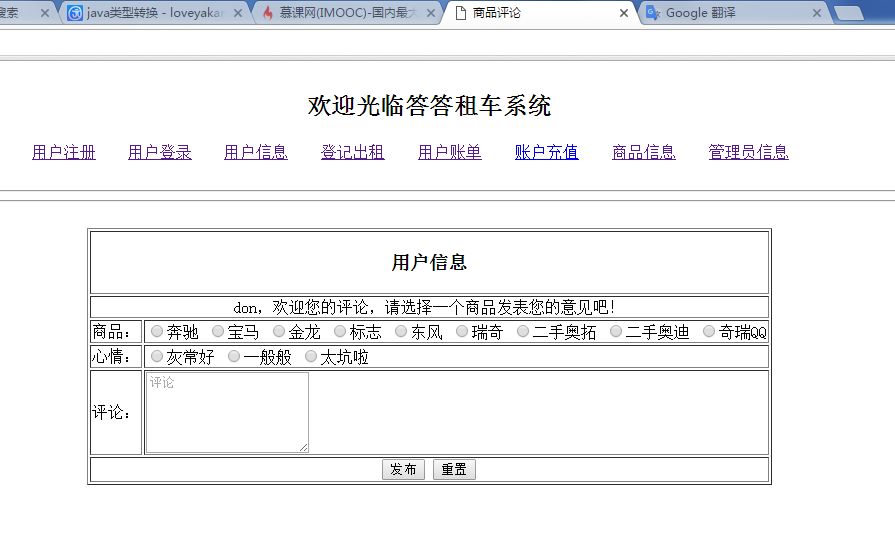
Task: Switch to the Google 翻译 browser tab
Action: (x=736, y=13)
